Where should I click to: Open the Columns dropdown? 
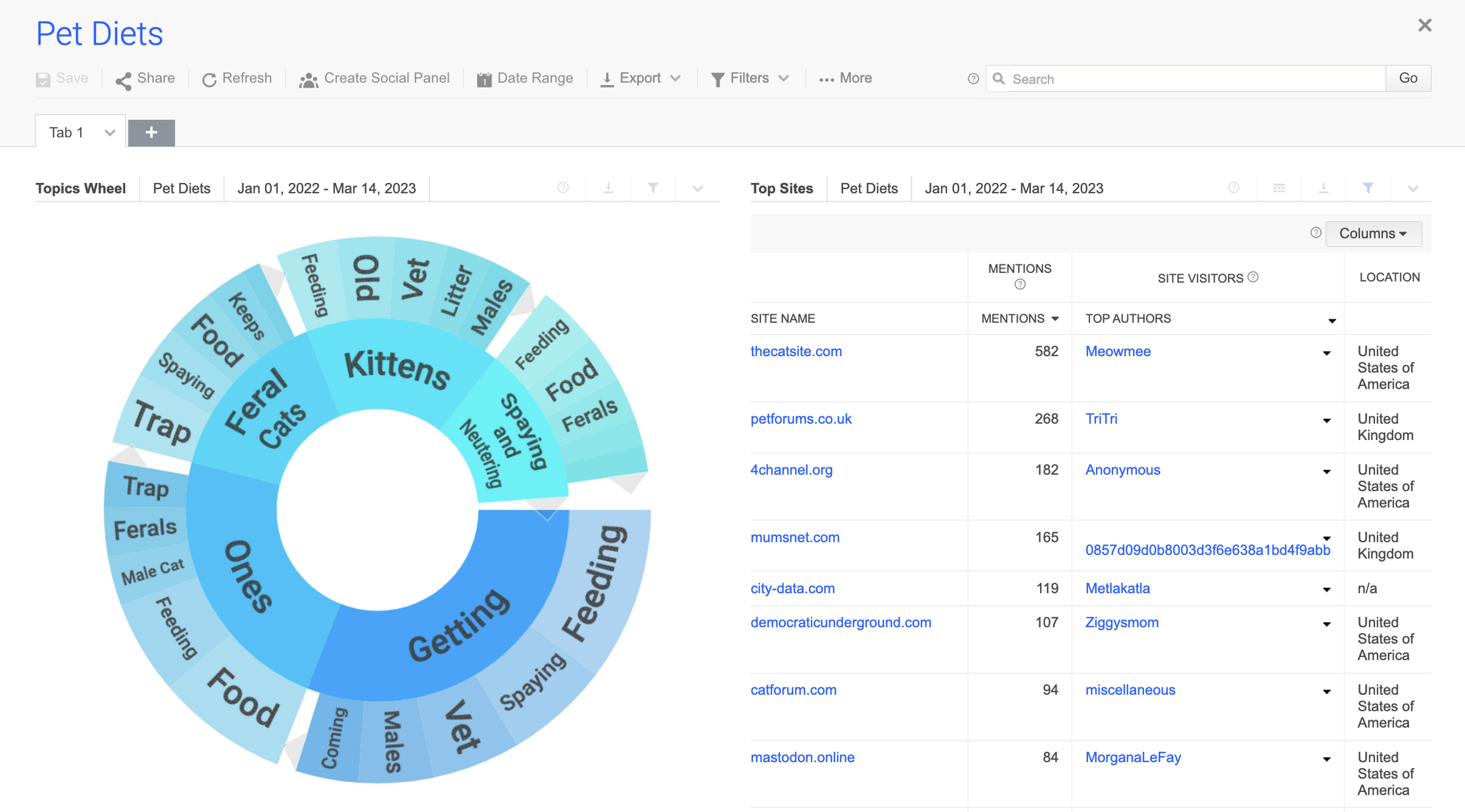[x=1373, y=234]
